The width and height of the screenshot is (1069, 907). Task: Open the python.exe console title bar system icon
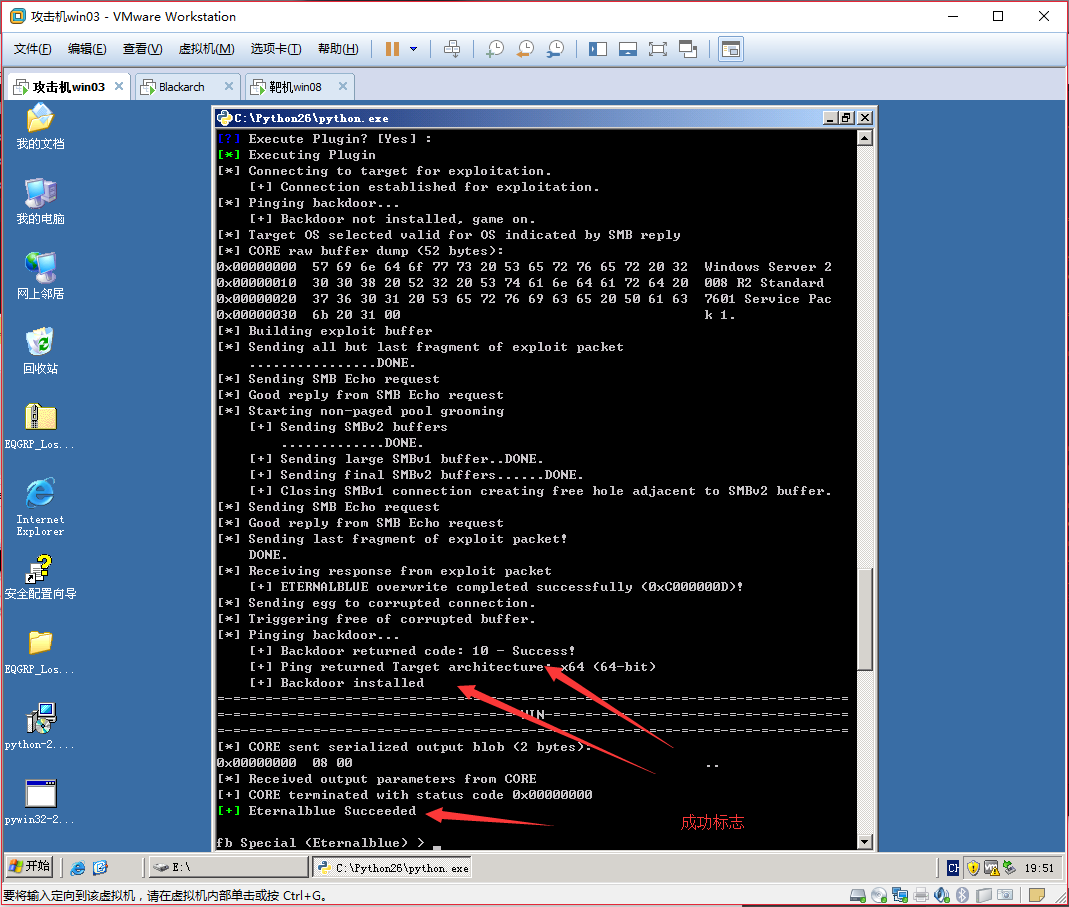tap(224, 118)
